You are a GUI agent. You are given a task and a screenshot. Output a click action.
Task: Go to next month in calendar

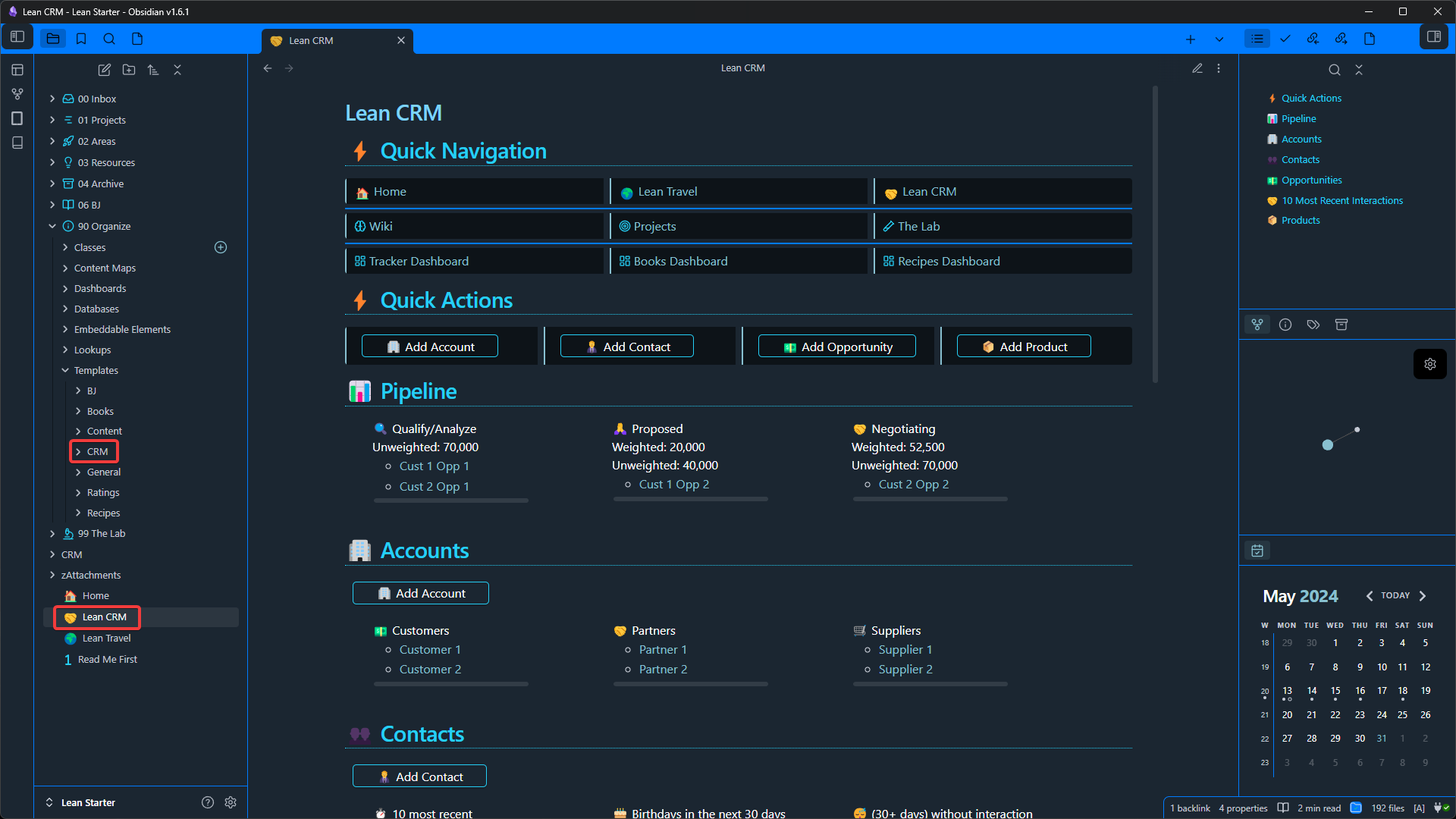coord(1423,596)
